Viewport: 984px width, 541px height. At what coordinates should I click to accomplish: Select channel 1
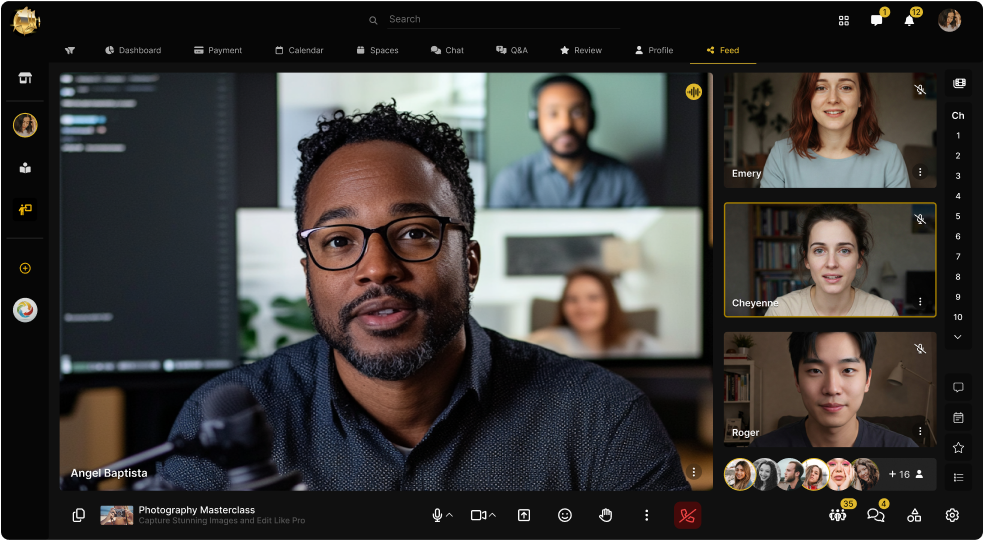[958, 136]
